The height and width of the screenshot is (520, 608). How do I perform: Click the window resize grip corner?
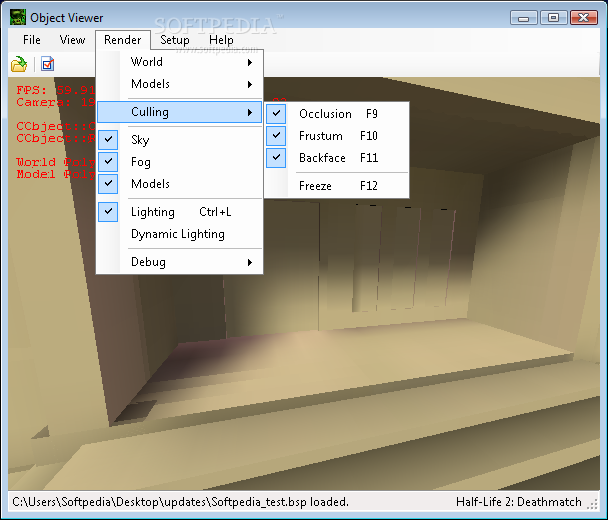point(592,504)
